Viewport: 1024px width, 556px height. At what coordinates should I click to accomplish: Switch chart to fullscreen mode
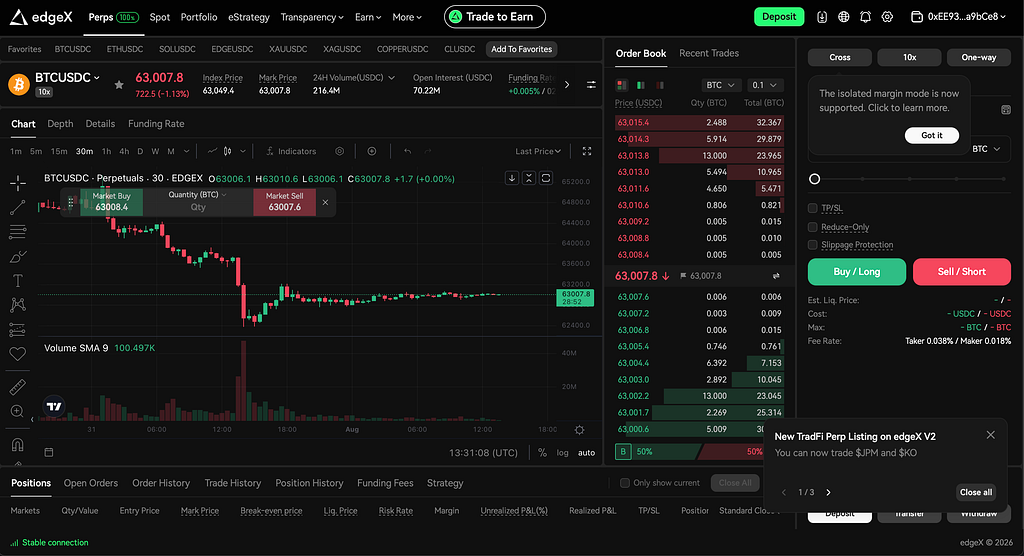point(587,151)
